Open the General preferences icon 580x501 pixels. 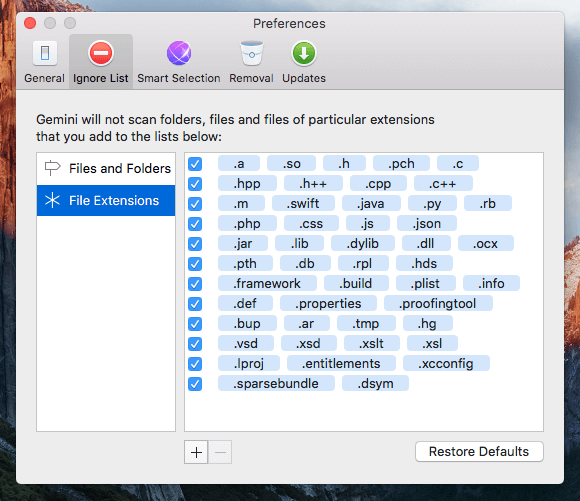coord(45,53)
